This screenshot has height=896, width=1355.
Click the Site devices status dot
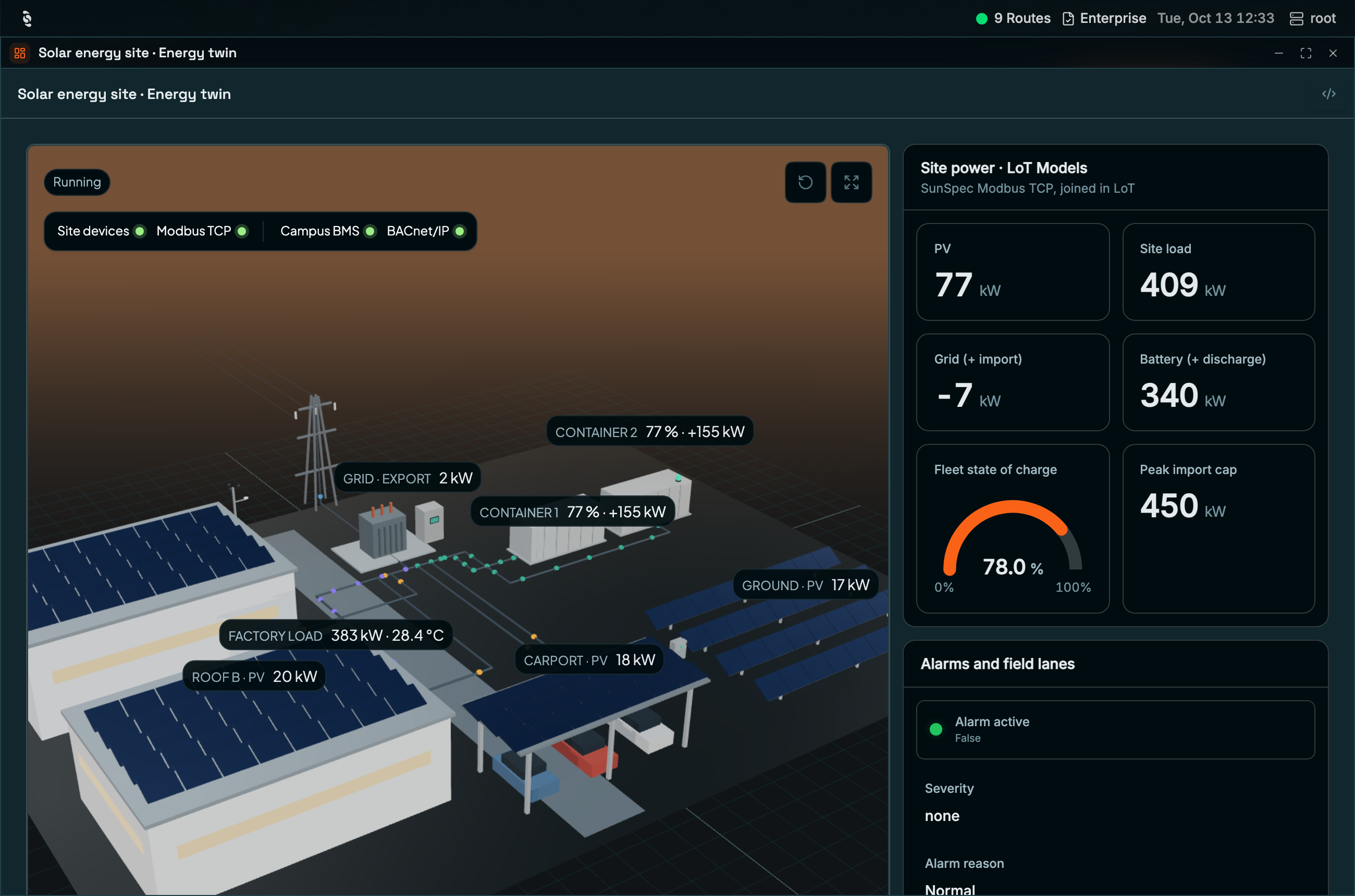click(140, 231)
